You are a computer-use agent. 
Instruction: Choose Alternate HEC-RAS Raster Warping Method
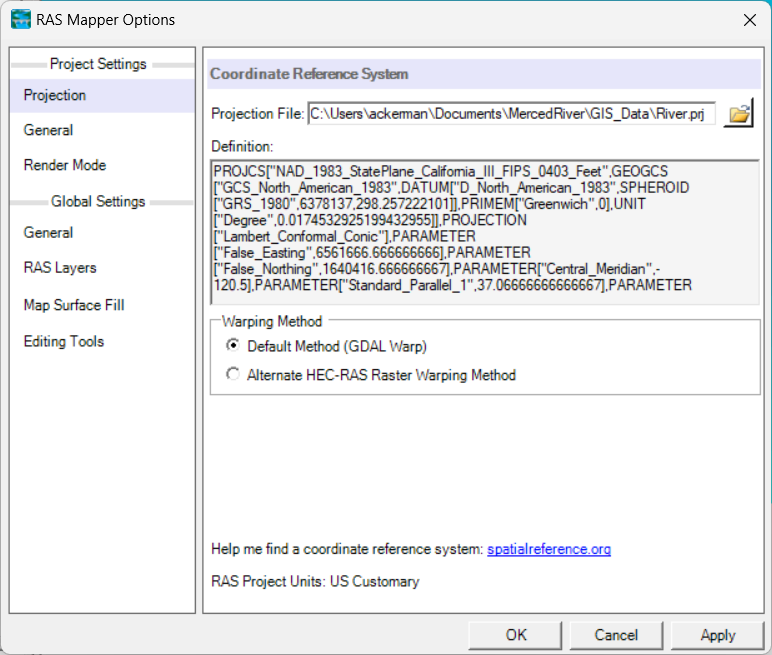coord(234,376)
